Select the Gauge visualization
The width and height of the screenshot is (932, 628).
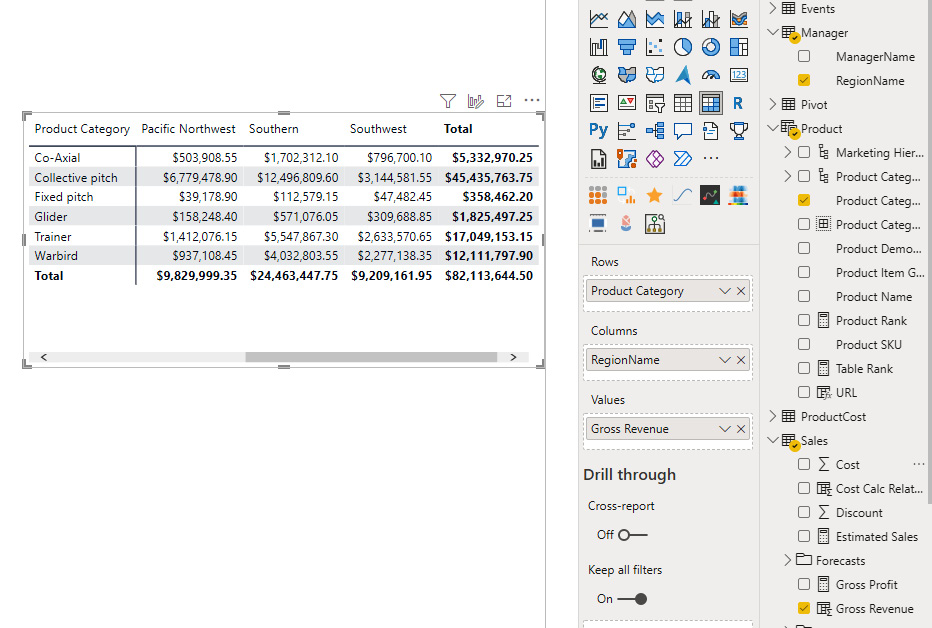coord(711,75)
